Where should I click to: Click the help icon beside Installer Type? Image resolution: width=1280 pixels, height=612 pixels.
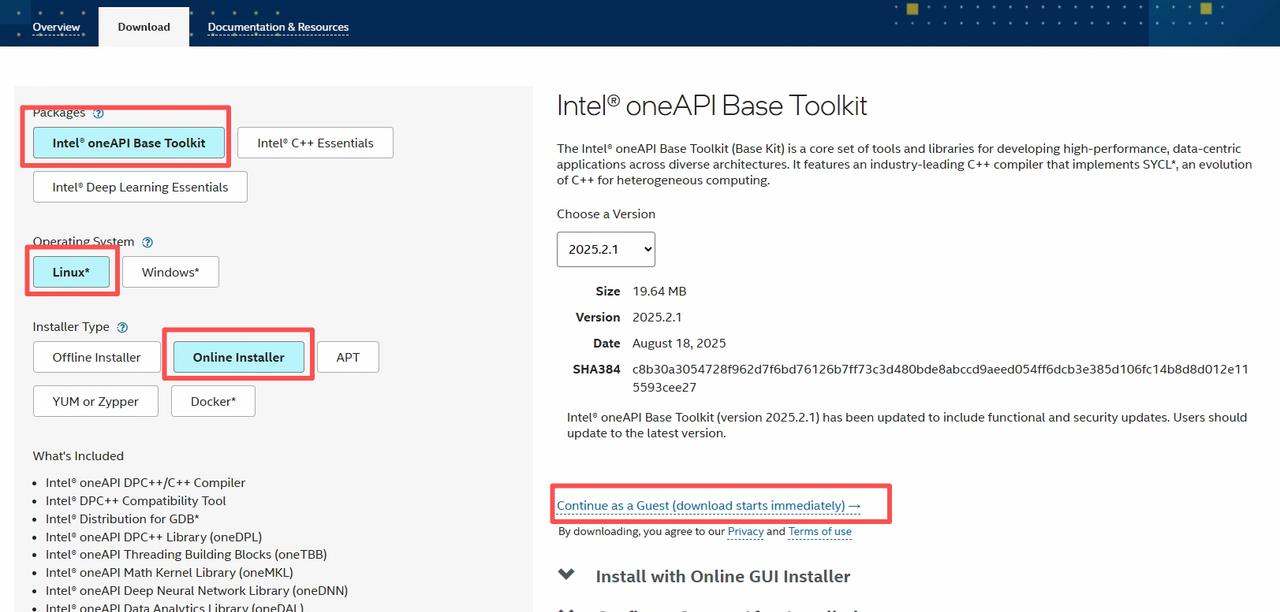123,327
